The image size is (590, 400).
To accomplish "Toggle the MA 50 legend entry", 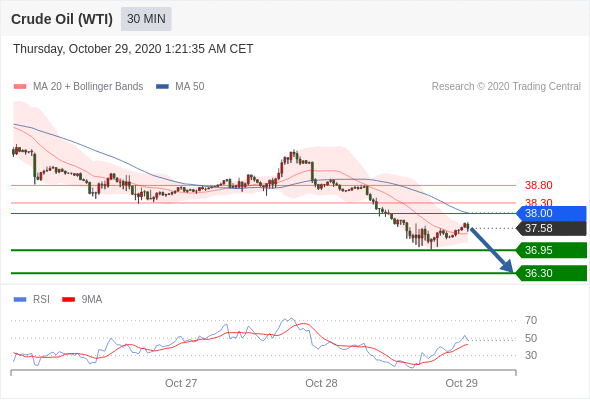I will pos(180,87).
